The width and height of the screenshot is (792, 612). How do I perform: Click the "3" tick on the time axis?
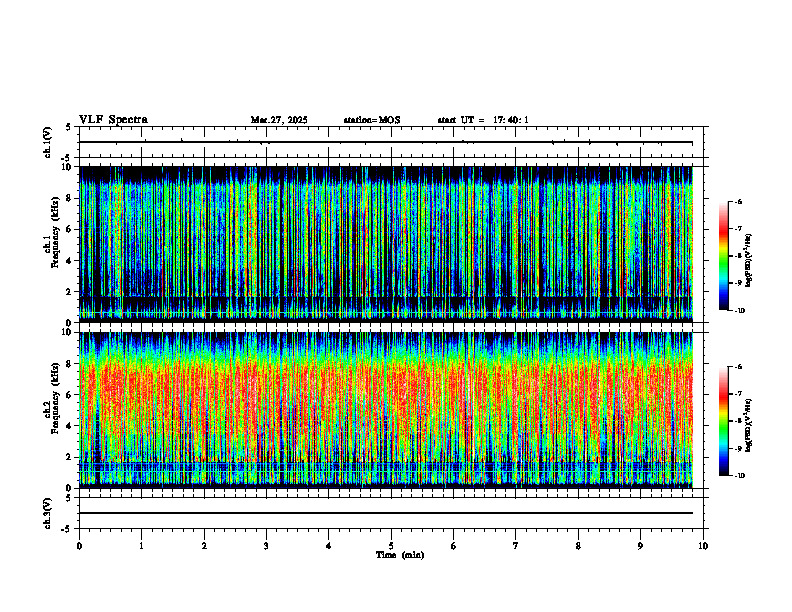(x=266, y=546)
